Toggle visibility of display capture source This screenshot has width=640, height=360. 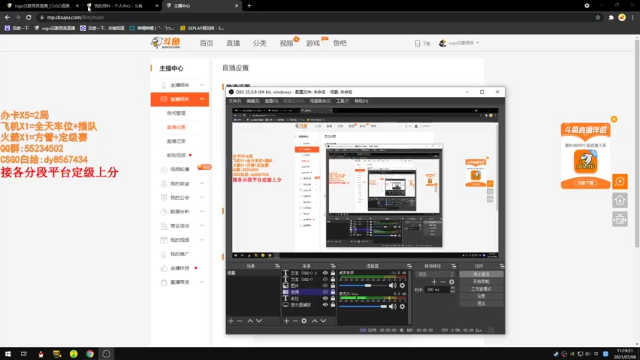325,304
